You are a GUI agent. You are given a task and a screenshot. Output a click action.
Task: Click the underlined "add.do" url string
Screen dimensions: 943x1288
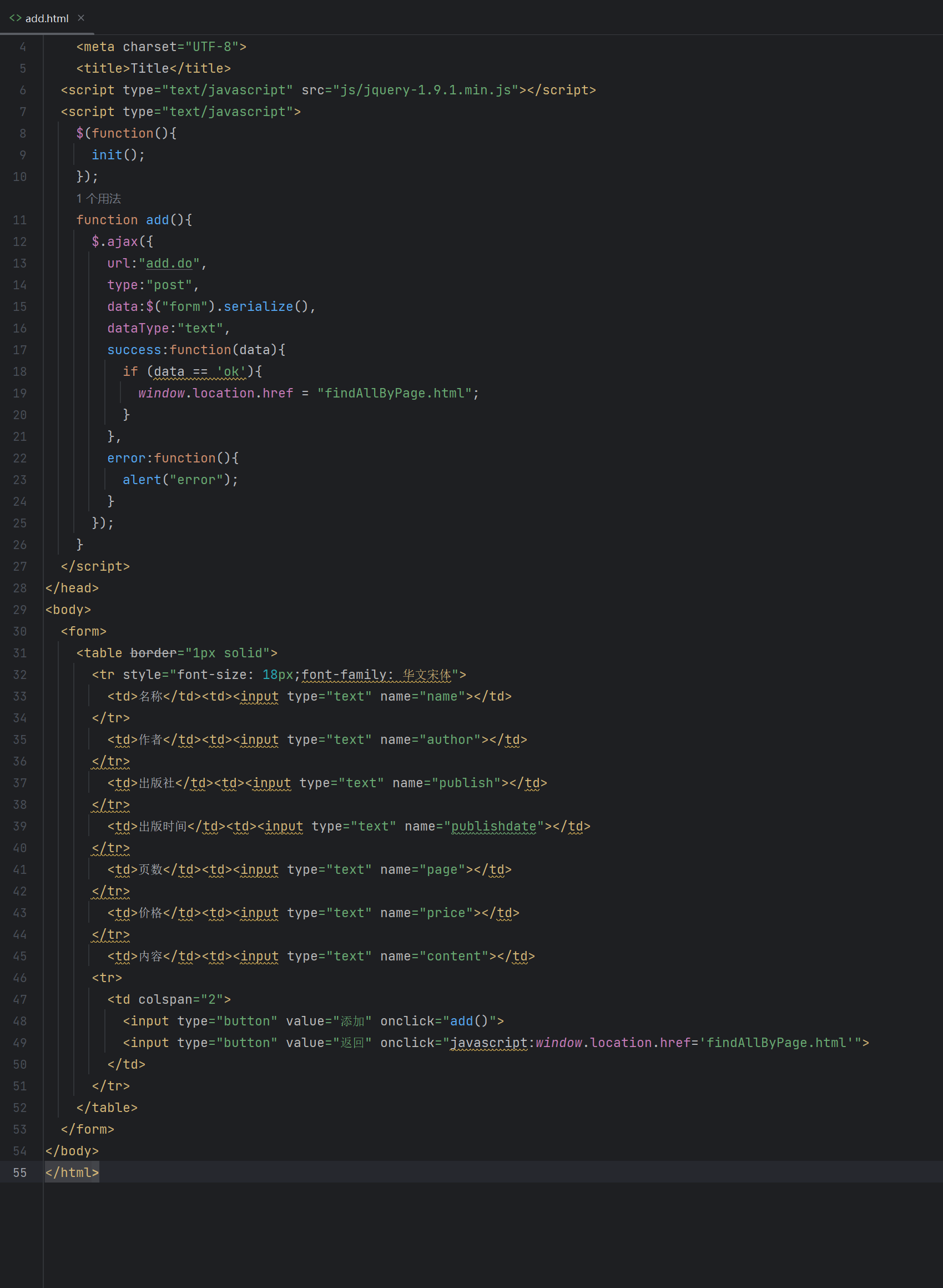tap(169, 263)
